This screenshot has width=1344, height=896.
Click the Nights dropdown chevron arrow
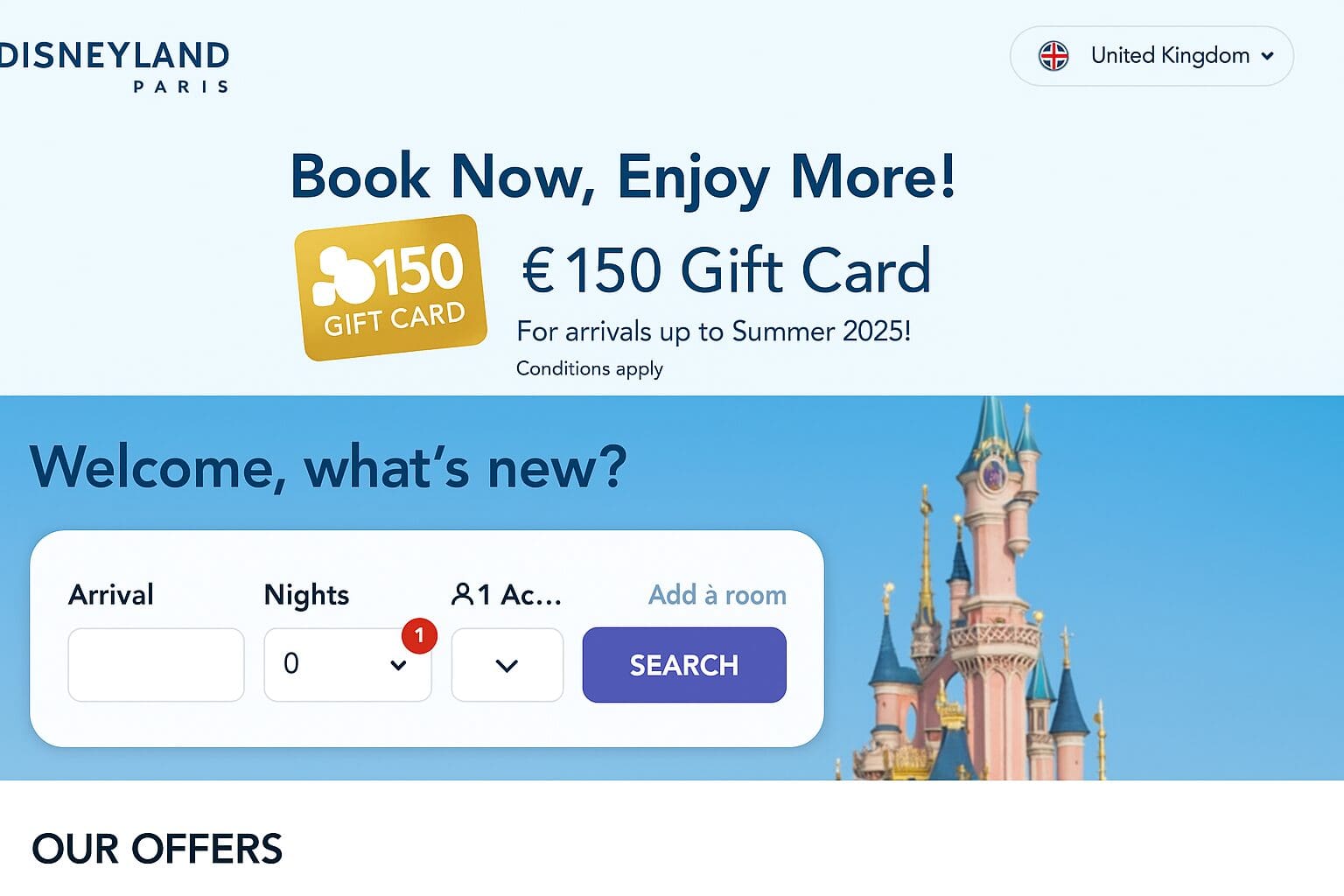(x=398, y=665)
